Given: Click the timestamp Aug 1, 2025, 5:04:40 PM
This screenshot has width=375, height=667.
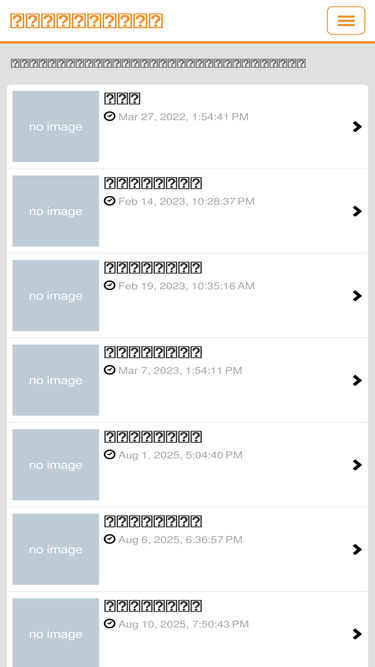Looking at the screenshot, I should 180,455.
